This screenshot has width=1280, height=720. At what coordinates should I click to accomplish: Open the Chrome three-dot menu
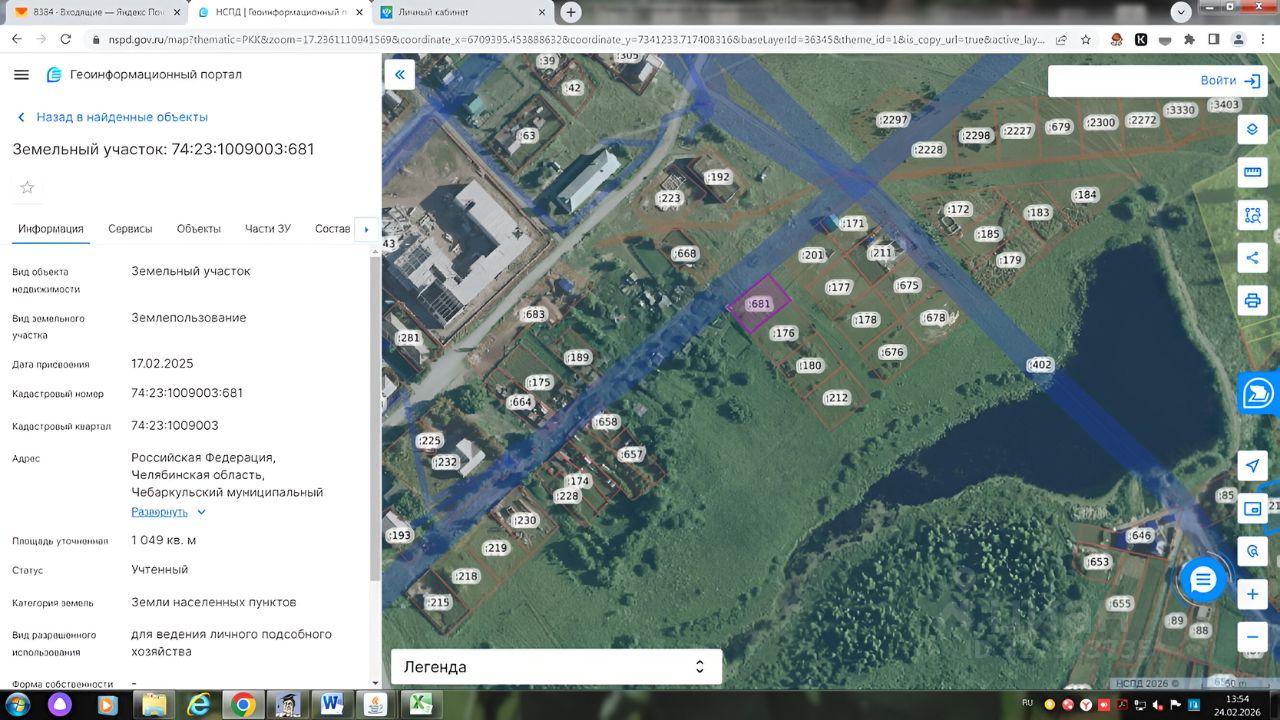[x=1262, y=40]
